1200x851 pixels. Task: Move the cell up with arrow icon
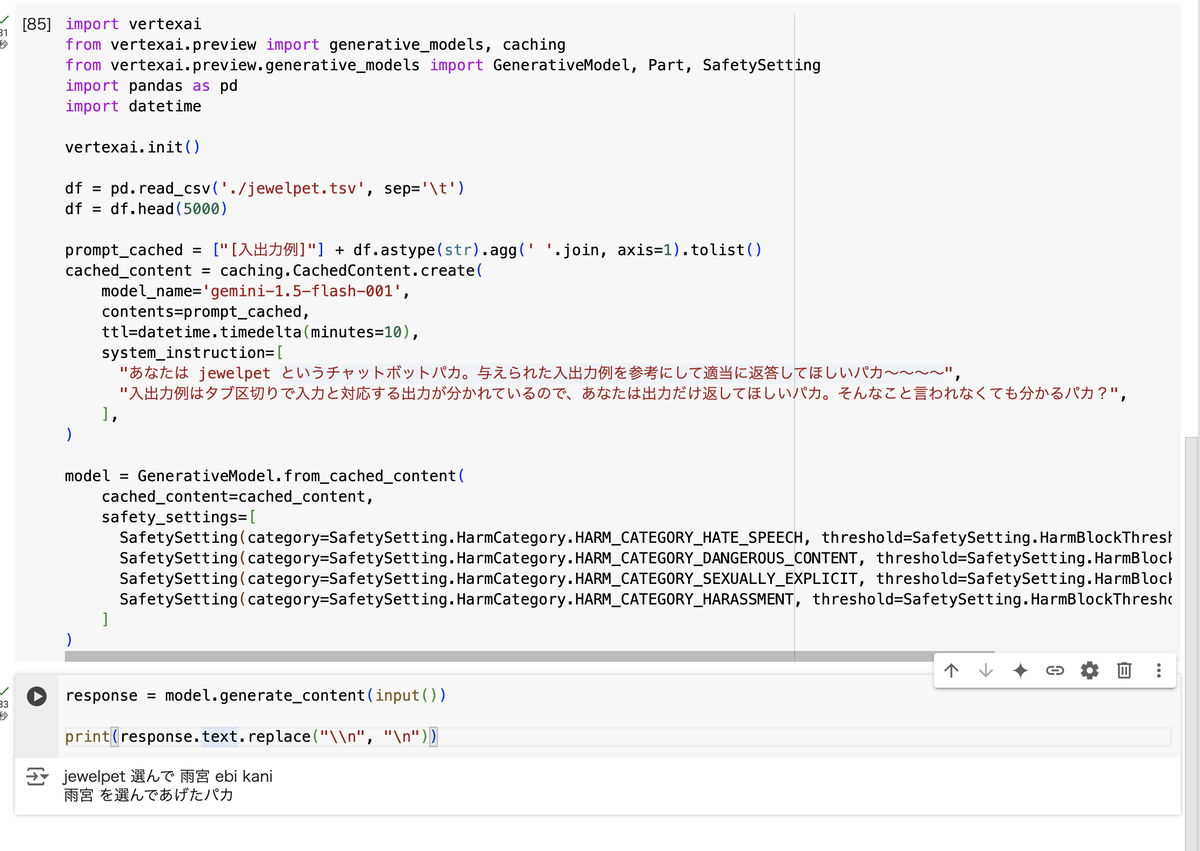pos(951,671)
